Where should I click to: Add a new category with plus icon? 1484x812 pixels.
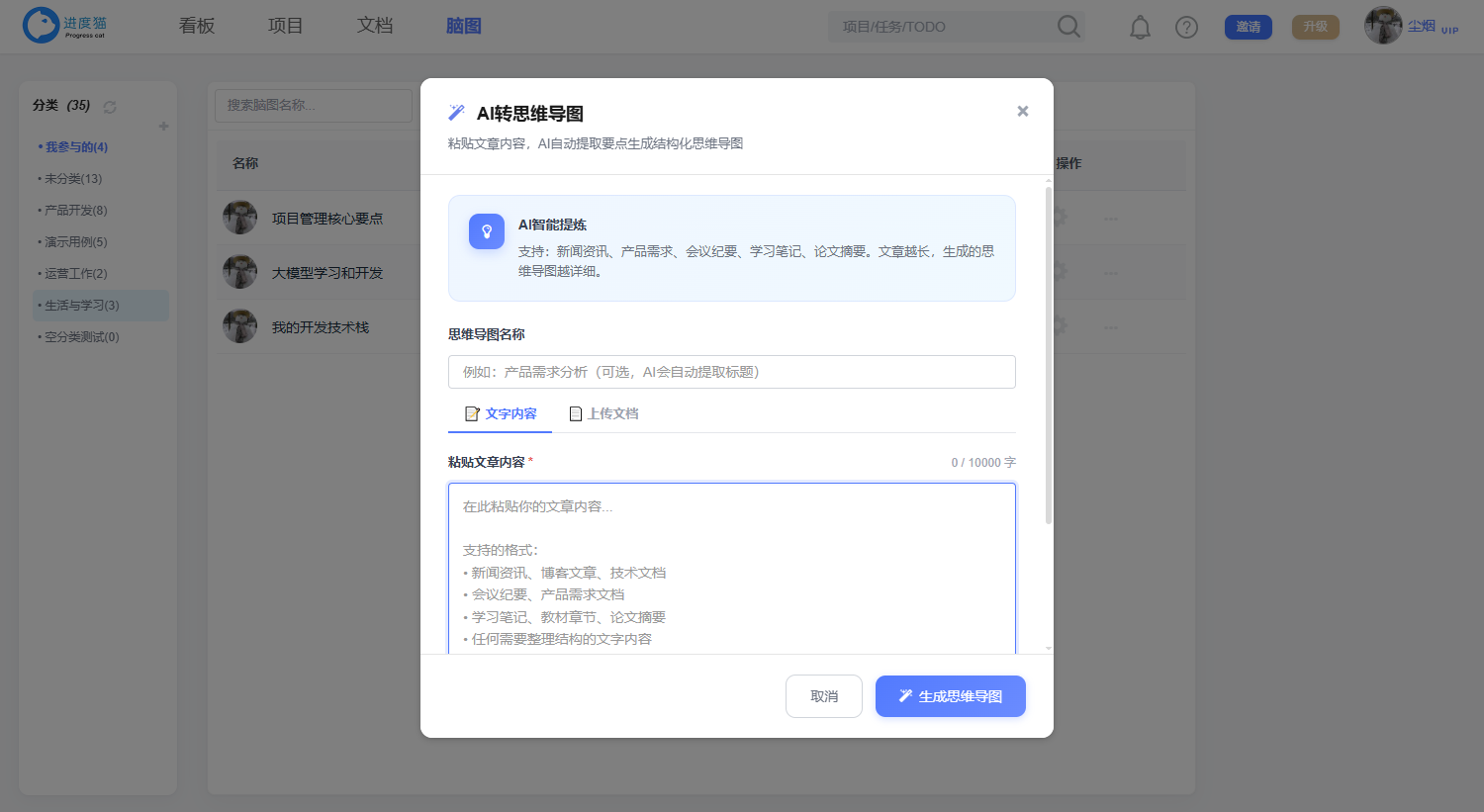coord(163,126)
